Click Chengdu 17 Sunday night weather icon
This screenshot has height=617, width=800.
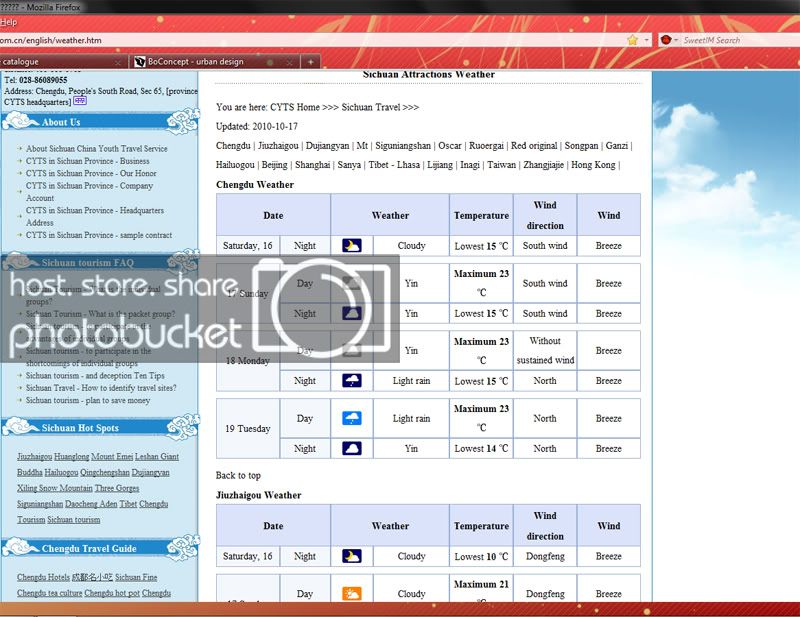pos(352,313)
